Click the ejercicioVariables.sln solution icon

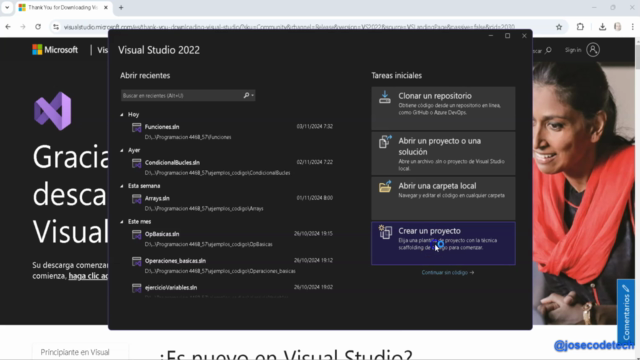[x=136, y=288]
